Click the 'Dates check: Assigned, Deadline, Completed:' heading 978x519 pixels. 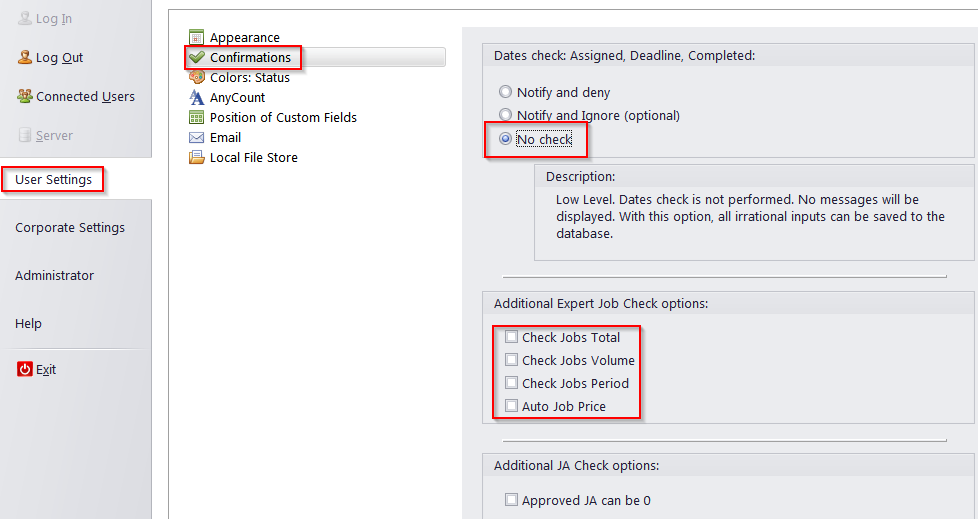[624, 56]
